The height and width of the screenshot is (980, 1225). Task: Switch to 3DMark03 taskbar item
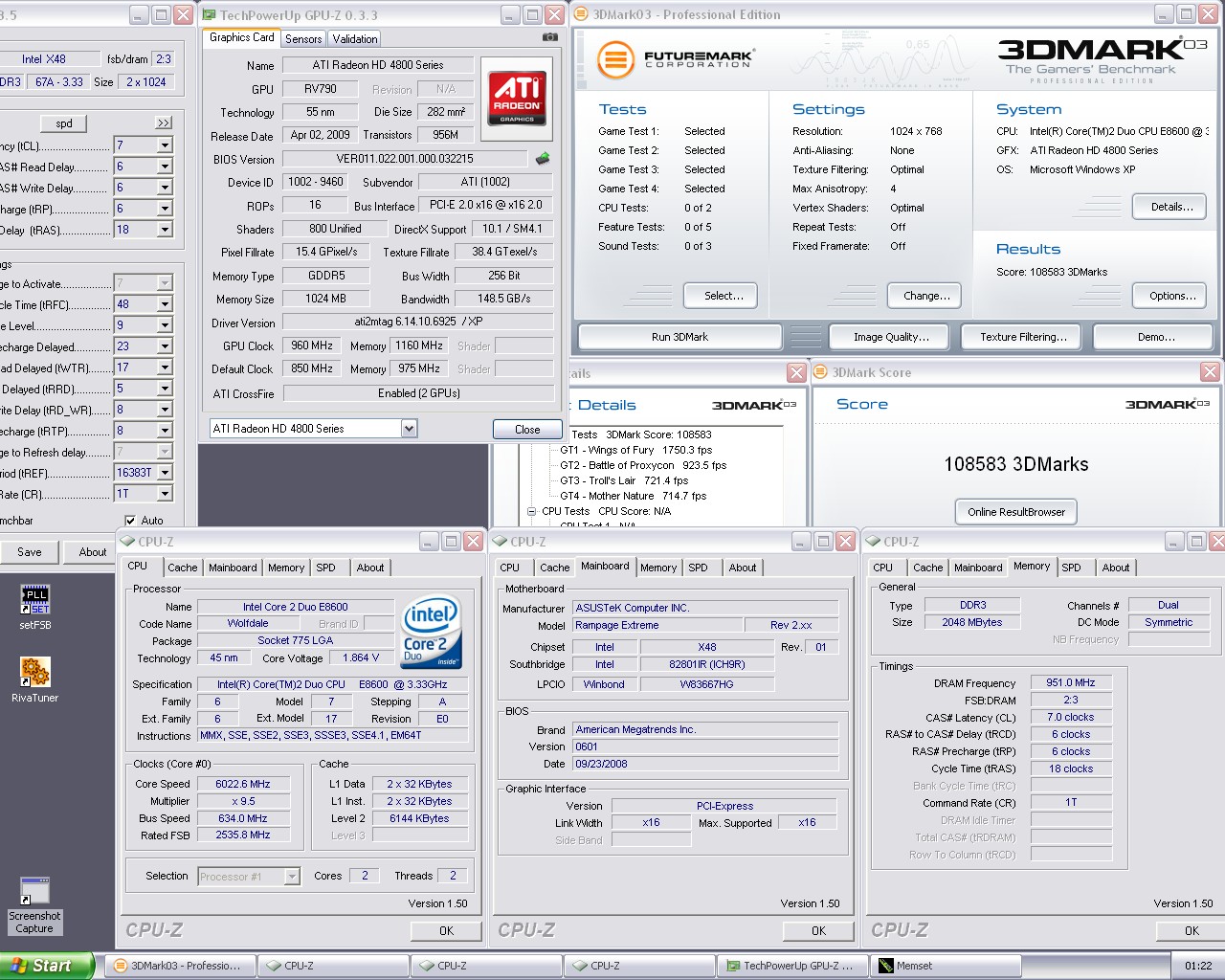pos(180,966)
